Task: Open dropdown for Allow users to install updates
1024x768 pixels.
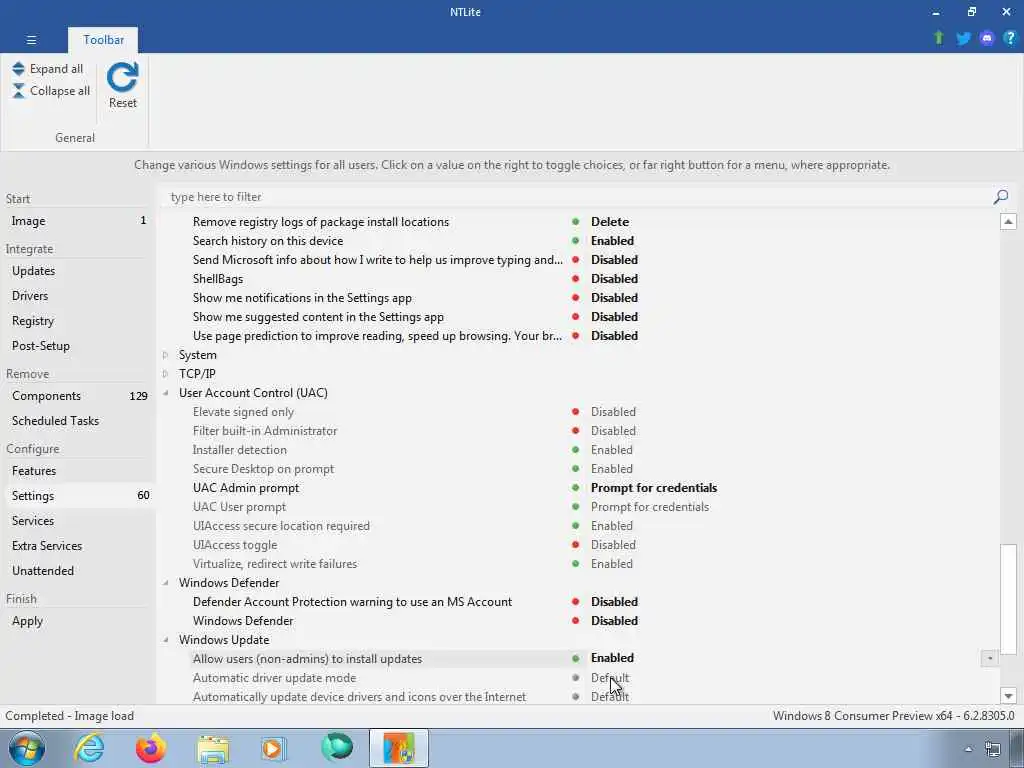Action: [989, 658]
